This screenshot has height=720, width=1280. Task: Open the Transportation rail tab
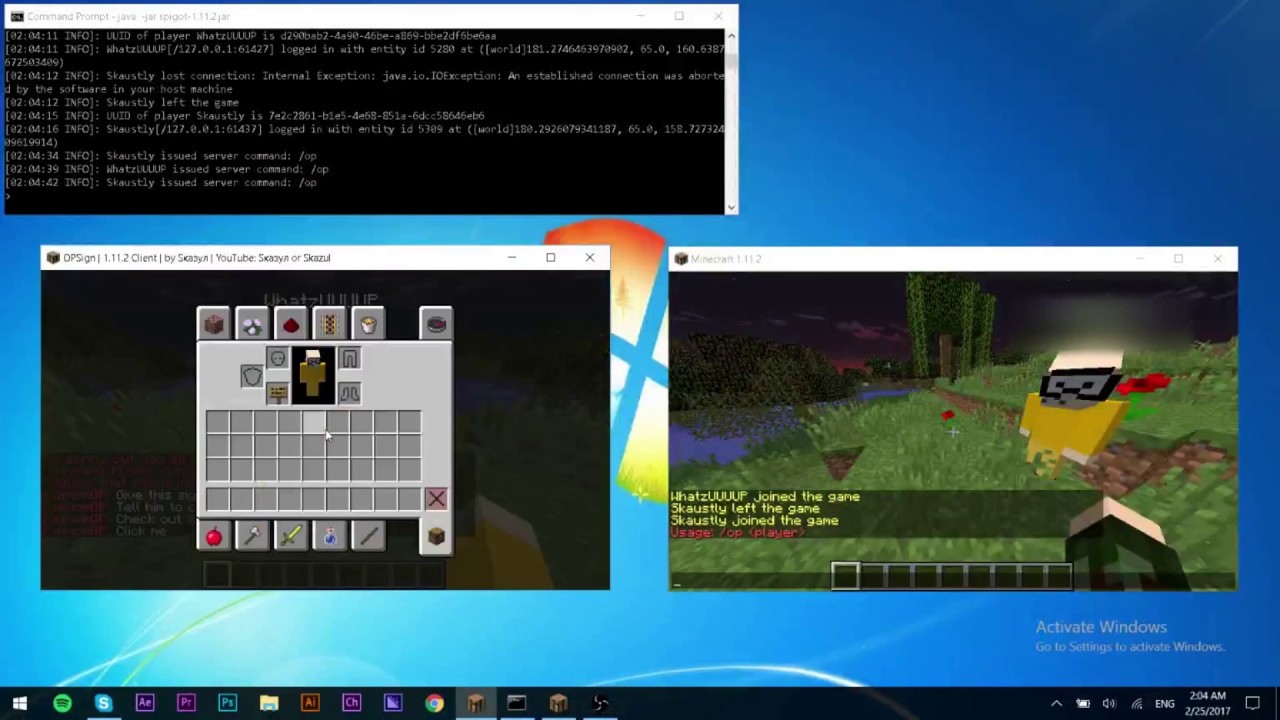coord(329,323)
